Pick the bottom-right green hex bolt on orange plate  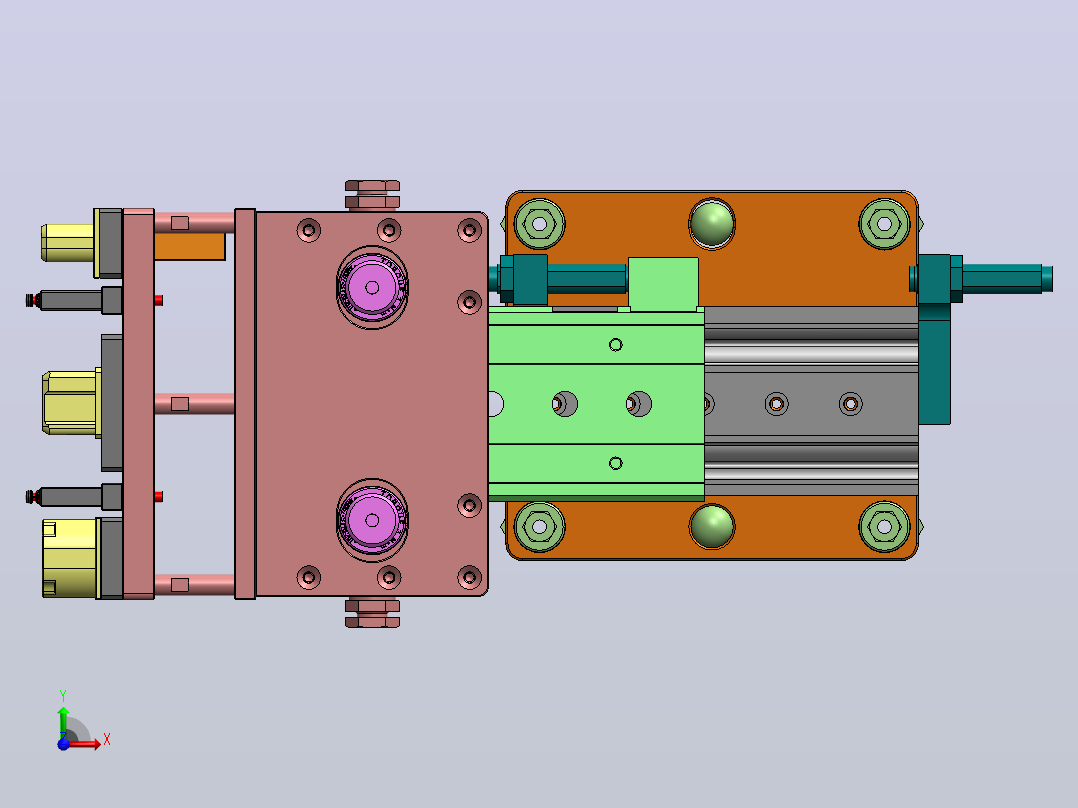885,527
